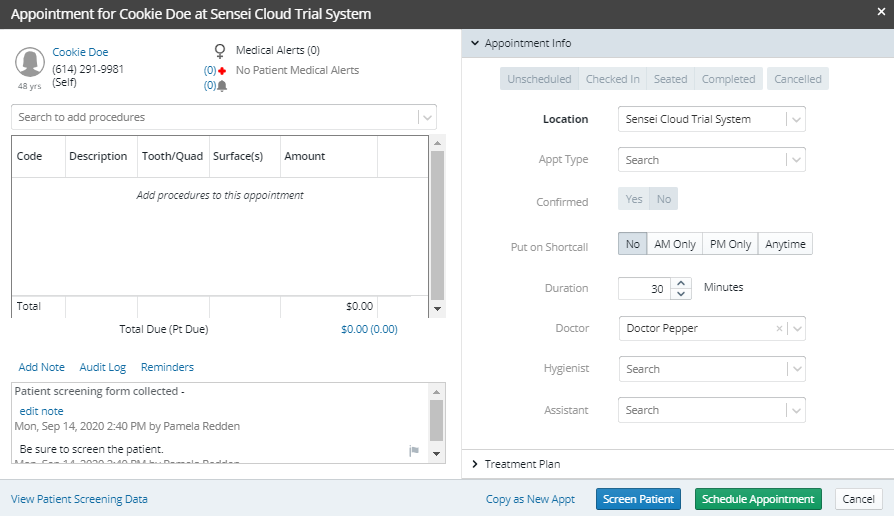Expand the Treatment Plan section
This screenshot has height=516, width=894.
point(475,464)
